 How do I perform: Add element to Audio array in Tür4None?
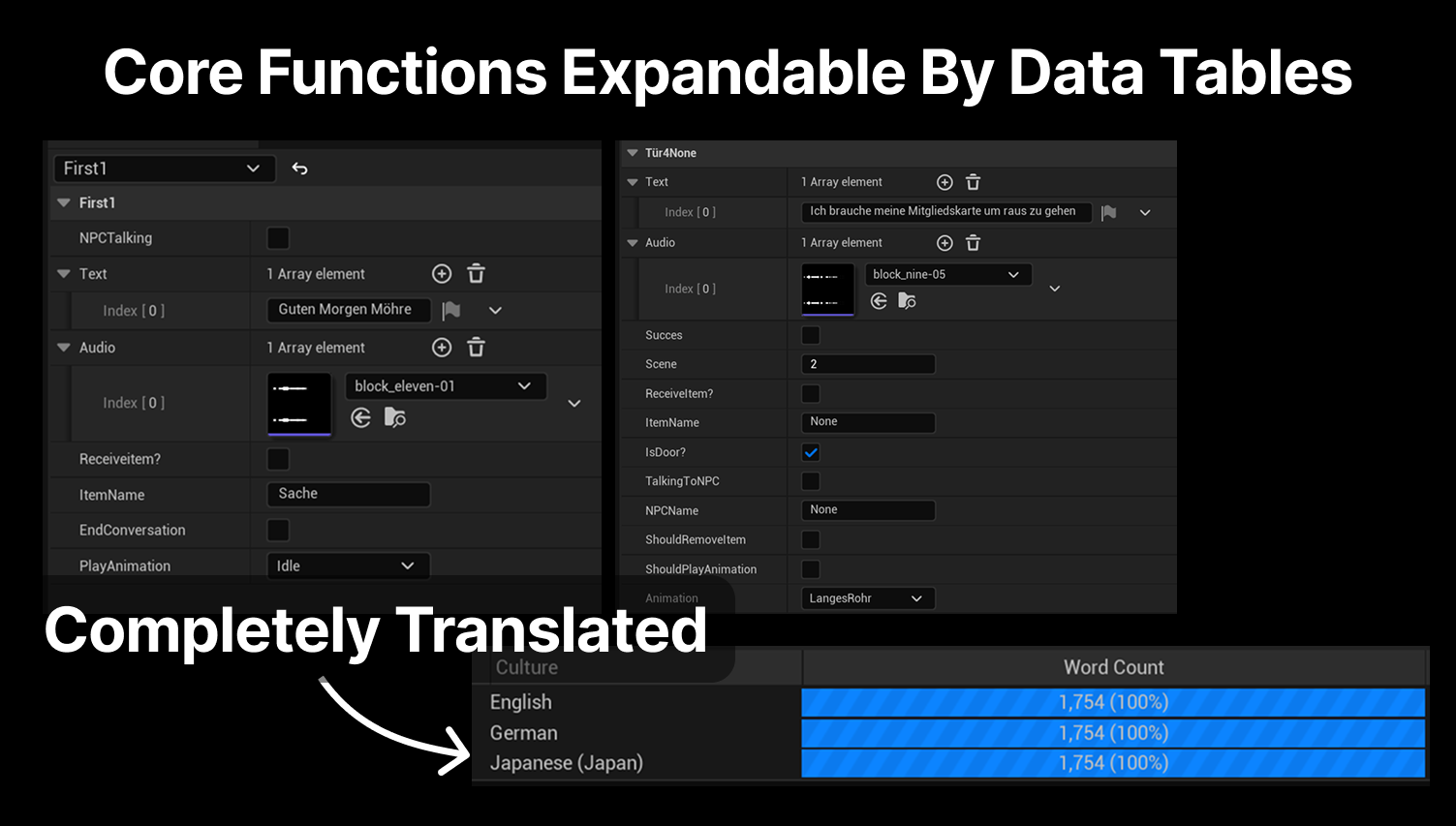(945, 243)
